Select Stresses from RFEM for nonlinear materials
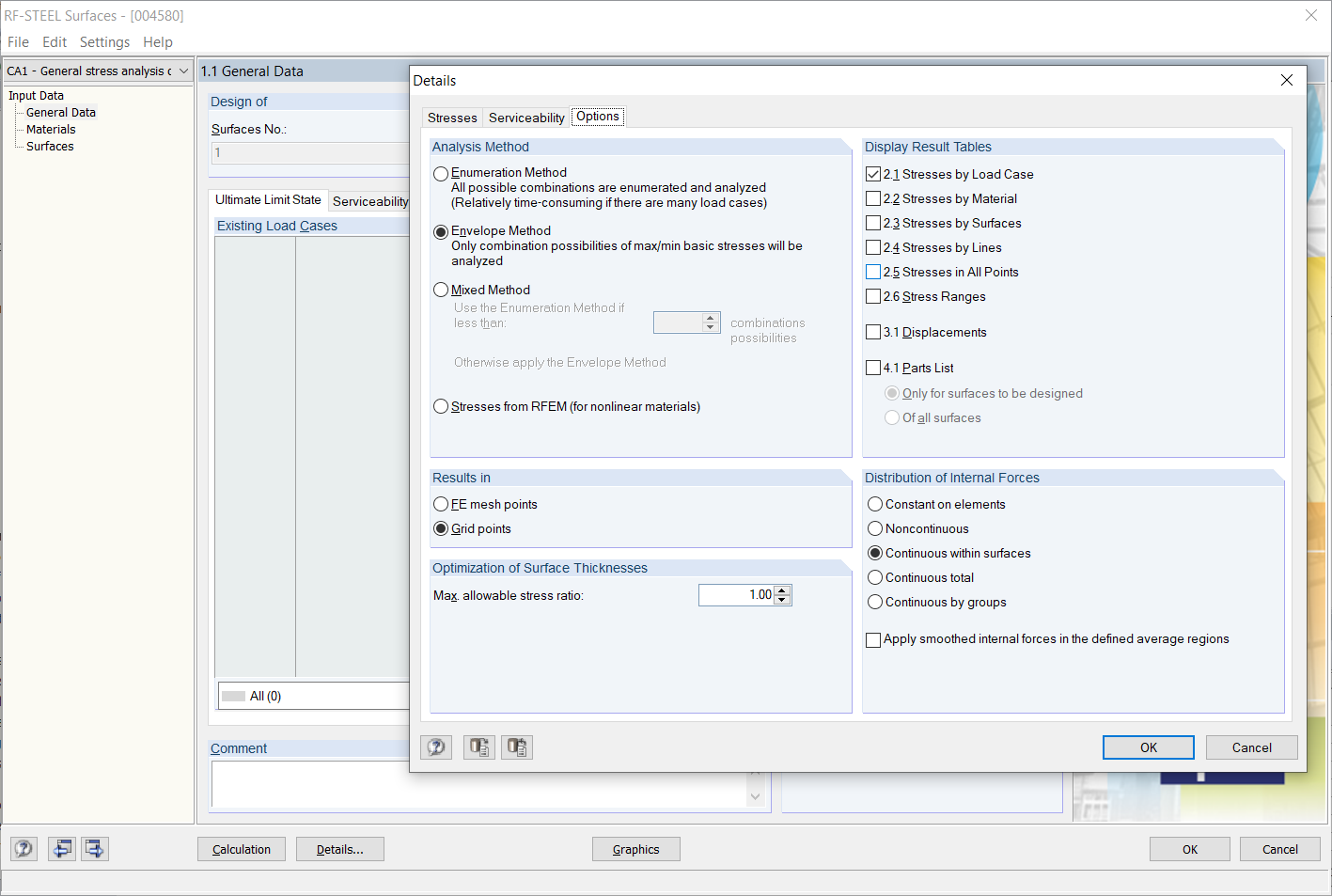The width and height of the screenshot is (1332, 896). (441, 406)
